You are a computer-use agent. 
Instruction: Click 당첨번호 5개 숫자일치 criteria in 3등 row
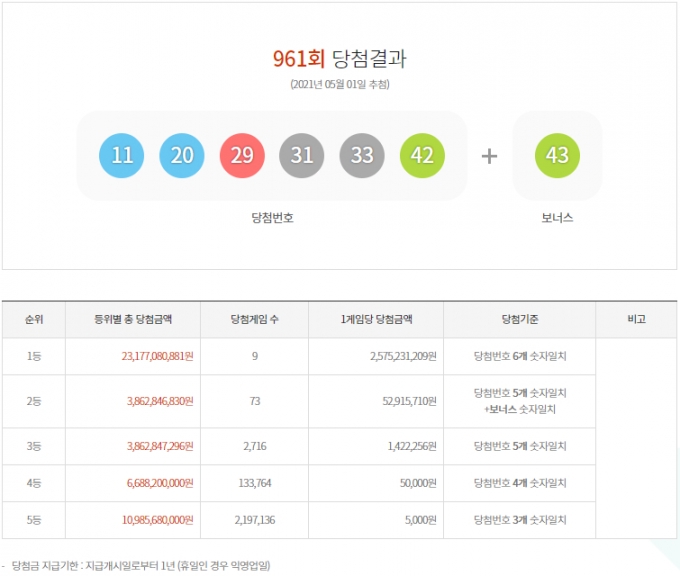click(x=520, y=446)
